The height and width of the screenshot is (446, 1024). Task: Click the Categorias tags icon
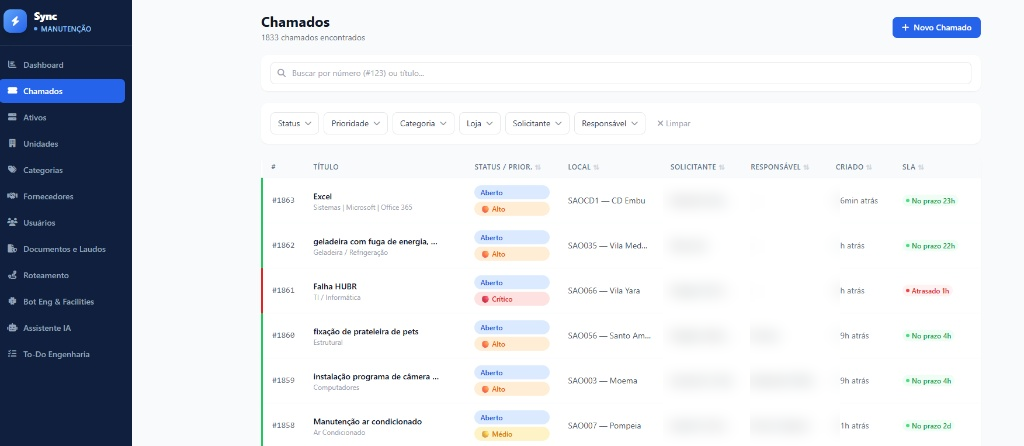point(12,170)
